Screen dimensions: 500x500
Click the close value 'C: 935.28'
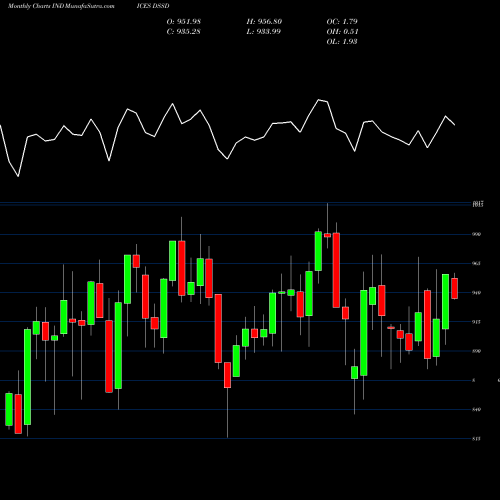point(184,32)
